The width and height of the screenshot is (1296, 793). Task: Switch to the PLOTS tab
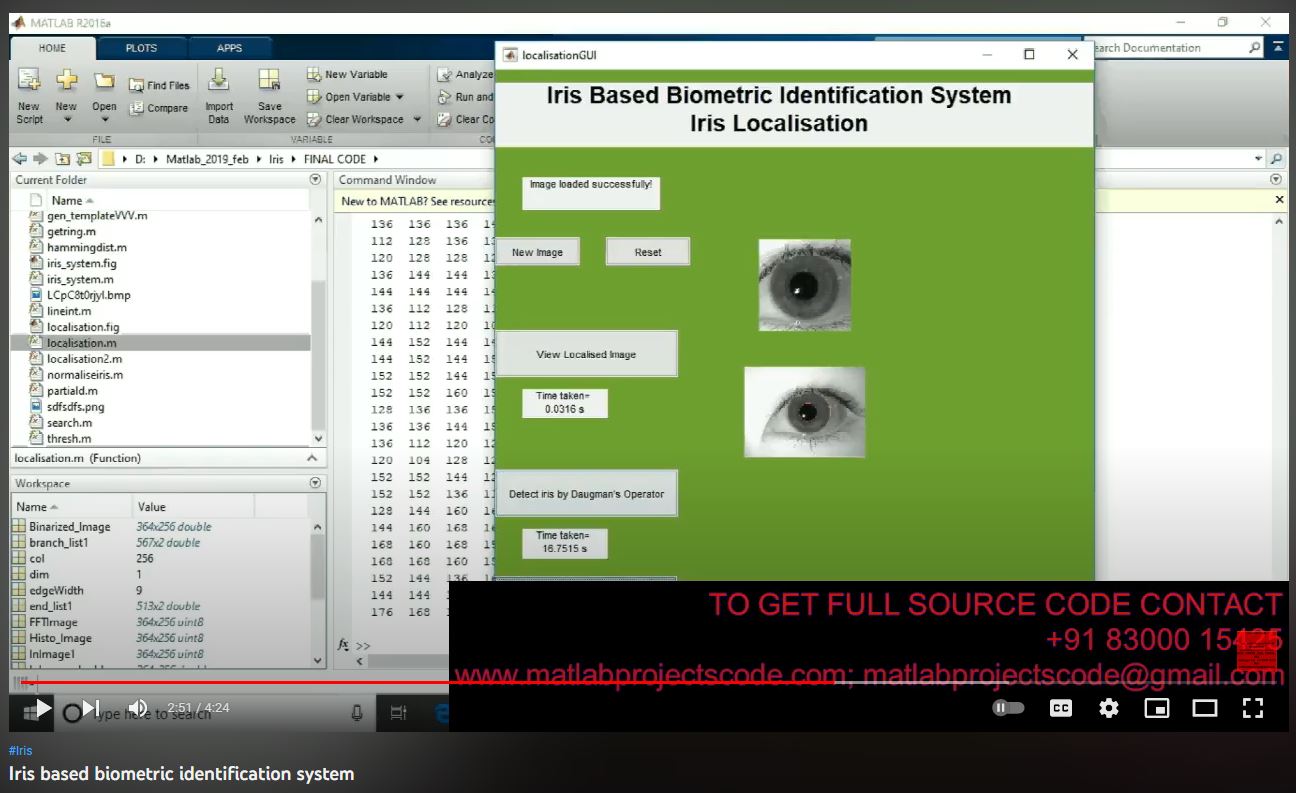click(x=141, y=48)
